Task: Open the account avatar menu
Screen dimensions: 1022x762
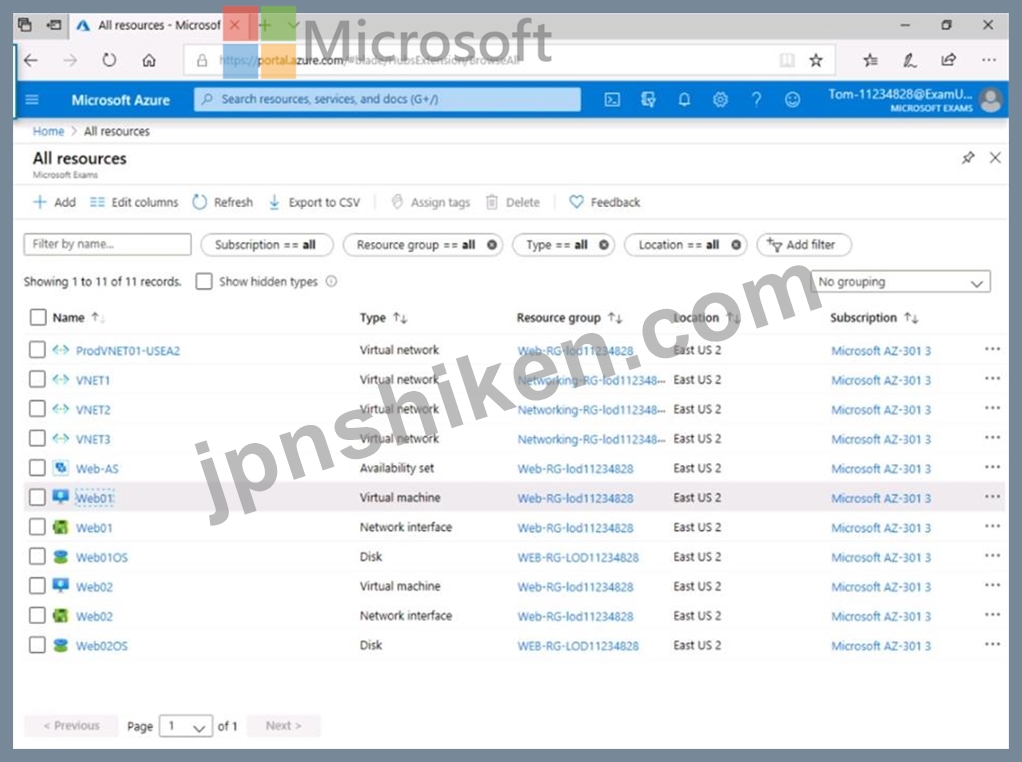Action: (x=991, y=100)
